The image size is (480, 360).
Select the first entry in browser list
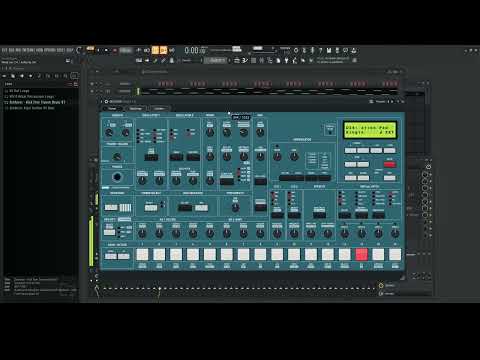point(19,91)
